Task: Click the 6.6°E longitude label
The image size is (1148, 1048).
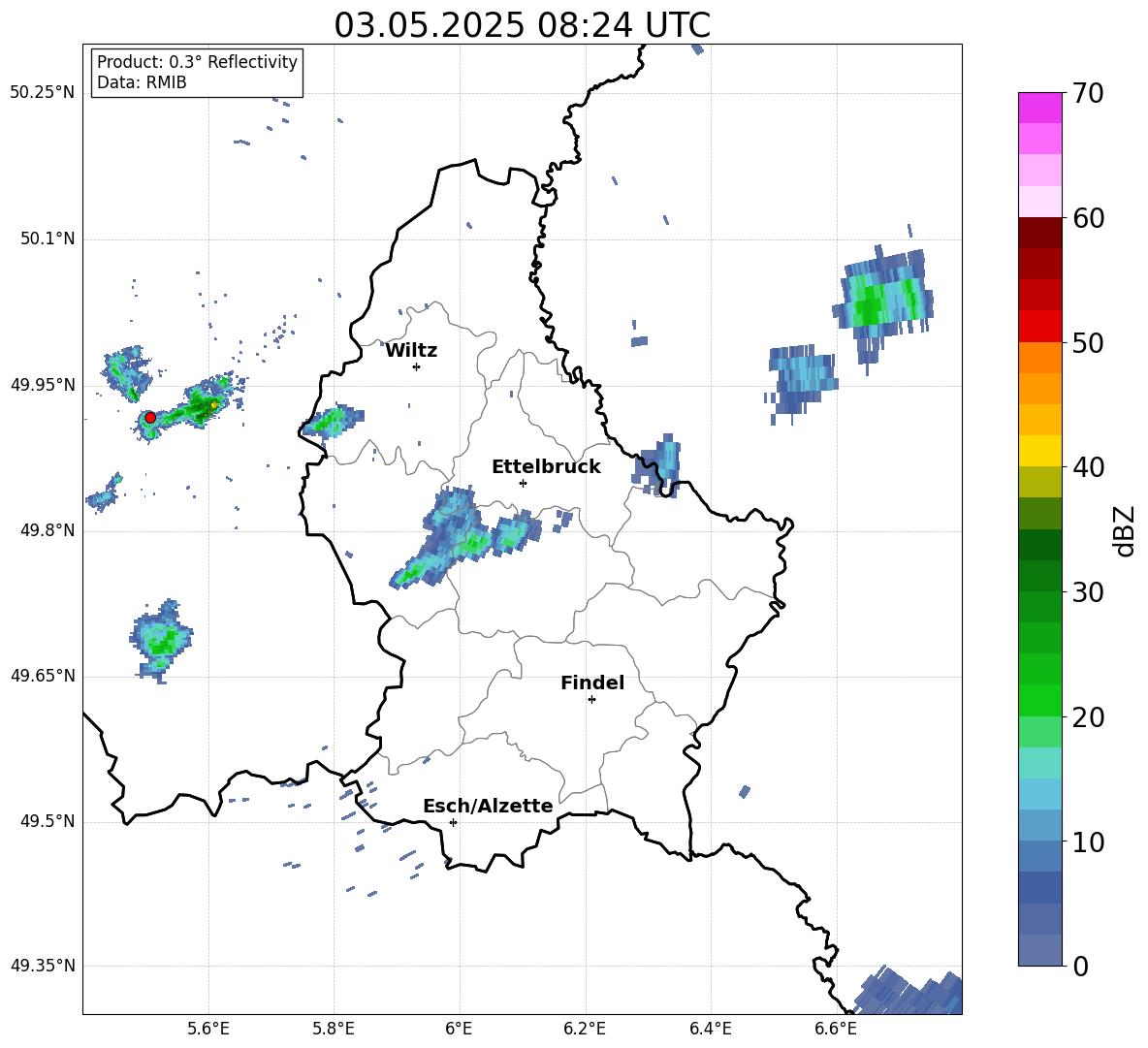Action: [x=836, y=1030]
